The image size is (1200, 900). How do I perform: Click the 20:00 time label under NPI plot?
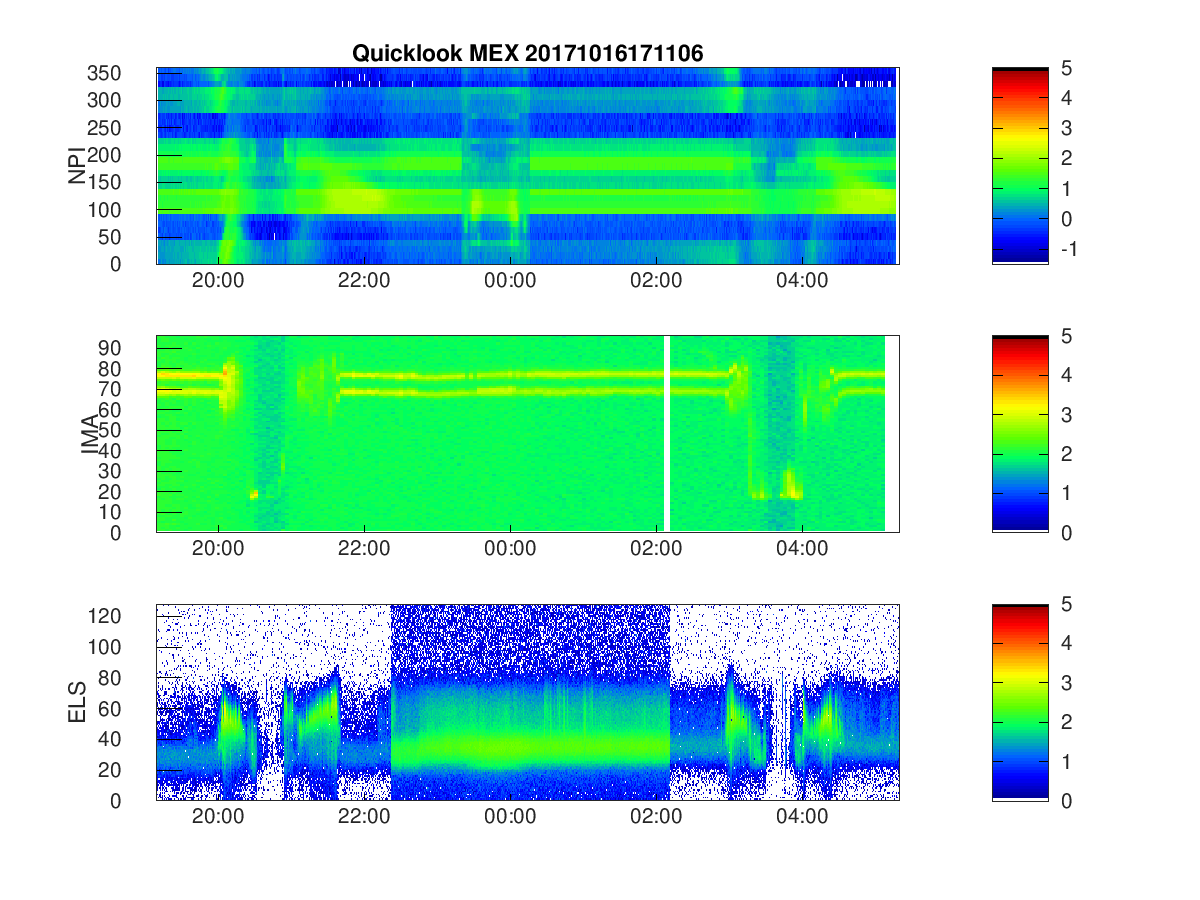218,282
